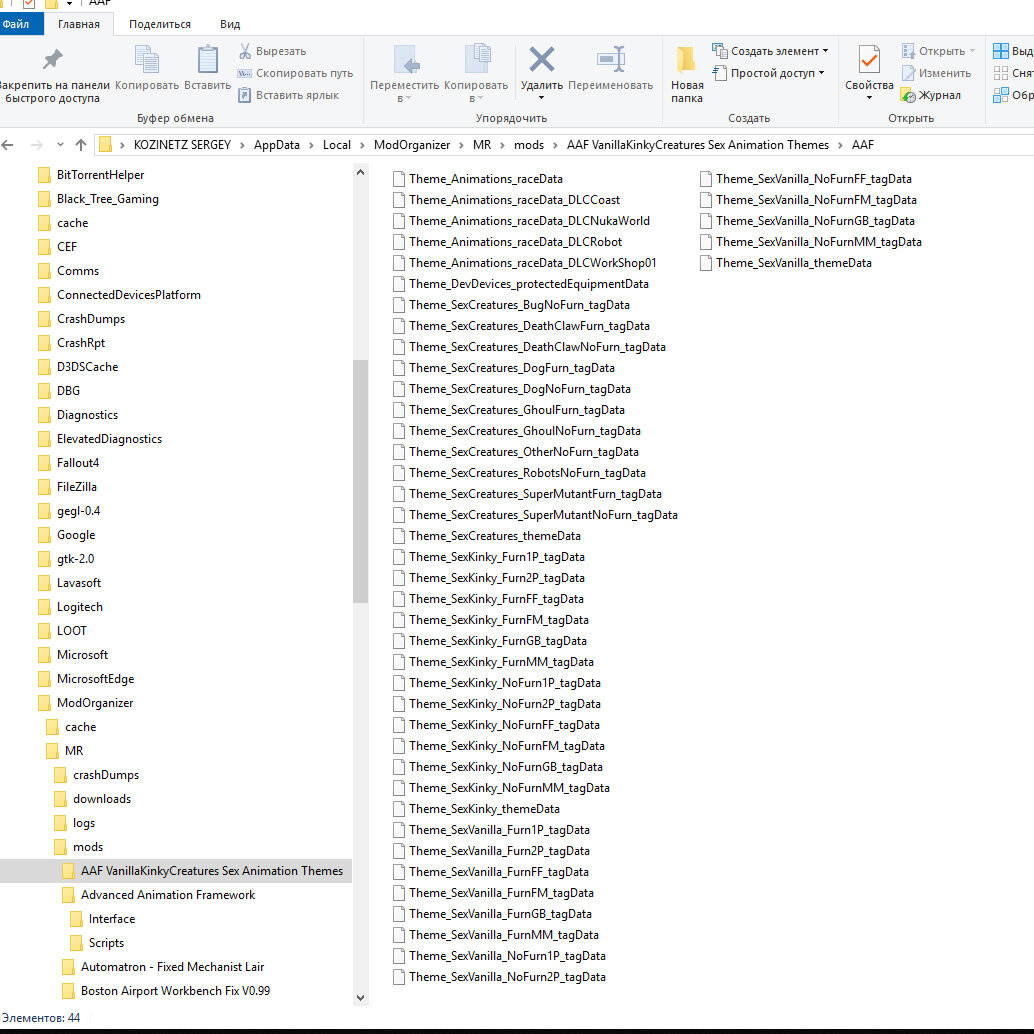This screenshot has width=1034, height=1034.
Task: Click the tree scrollbar down arrow
Action: pyautogui.click(x=360, y=998)
